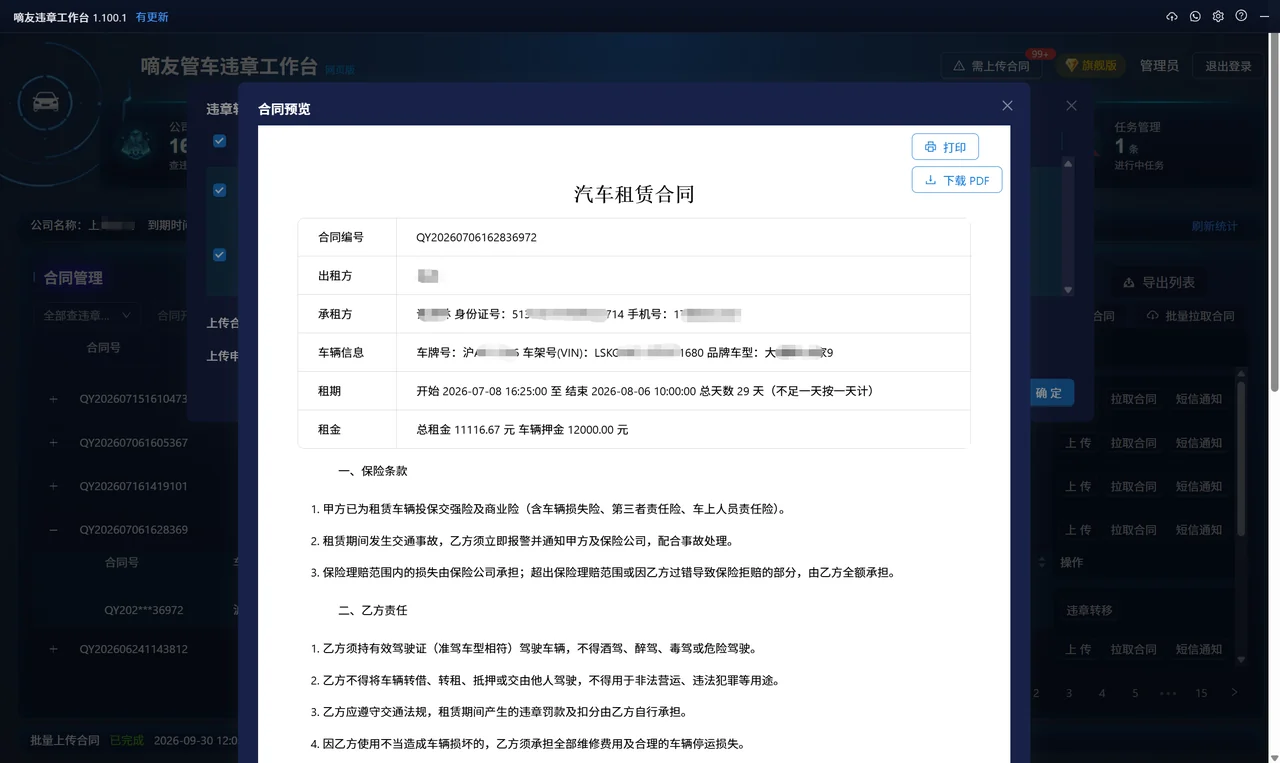Open the help question-mark icon
This screenshot has height=763, width=1280.
pyautogui.click(x=1241, y=16)
